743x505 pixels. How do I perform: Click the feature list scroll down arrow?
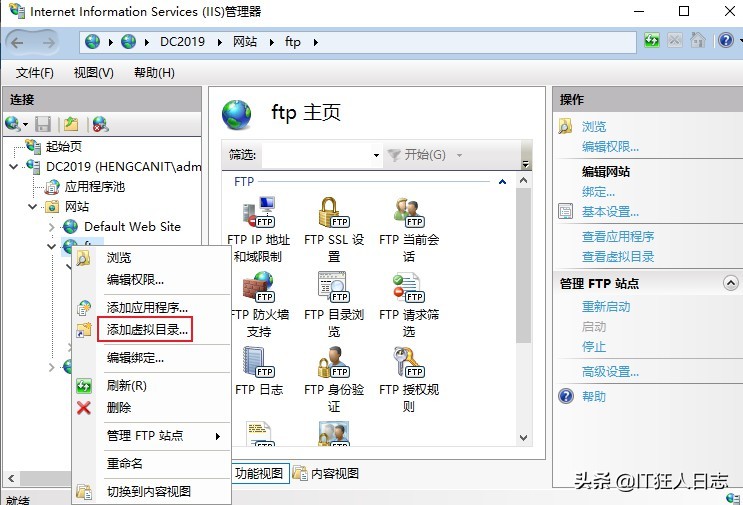click(523, 438)
